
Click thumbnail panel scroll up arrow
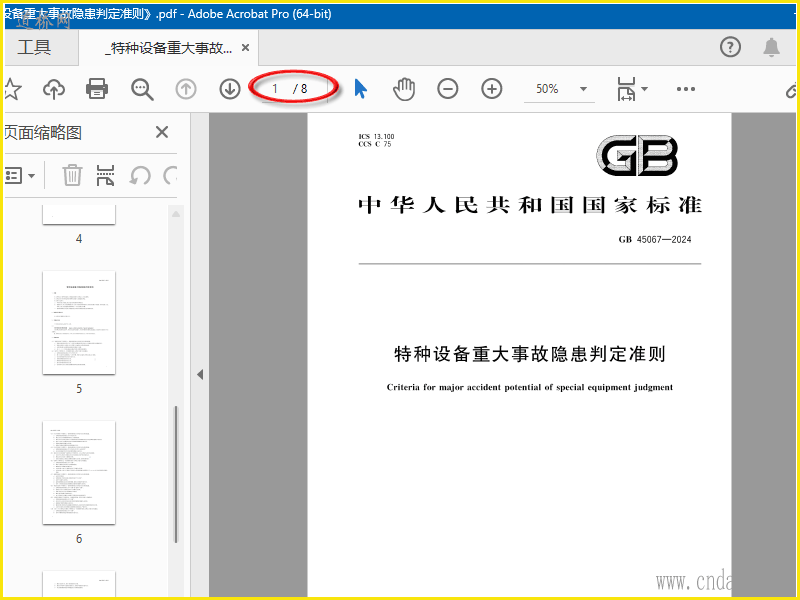pyautogui.click(x=176, y=214)
